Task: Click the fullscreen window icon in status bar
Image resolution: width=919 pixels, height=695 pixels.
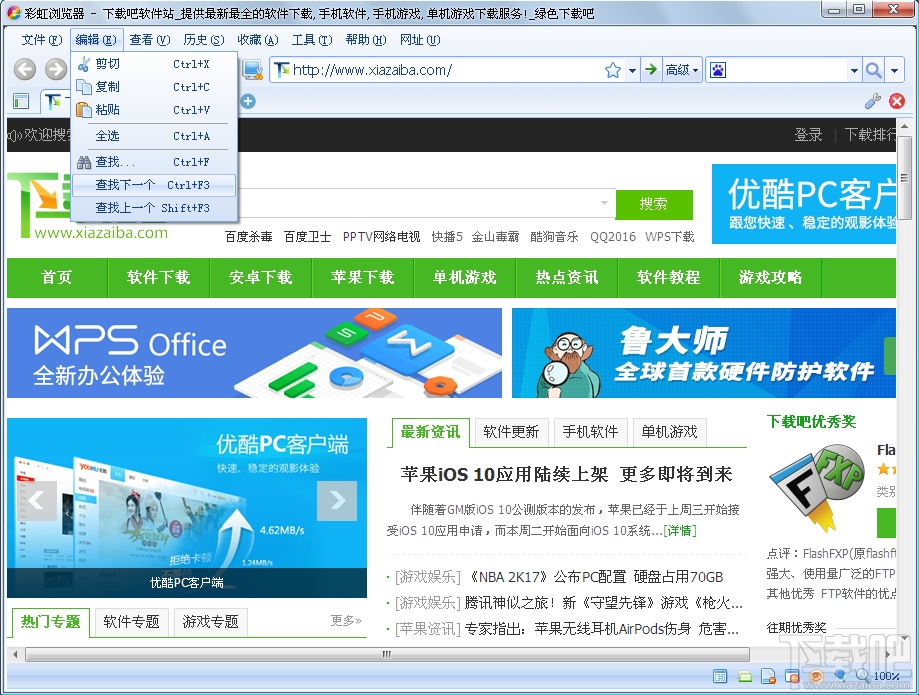Action: (x=720, y=676)
